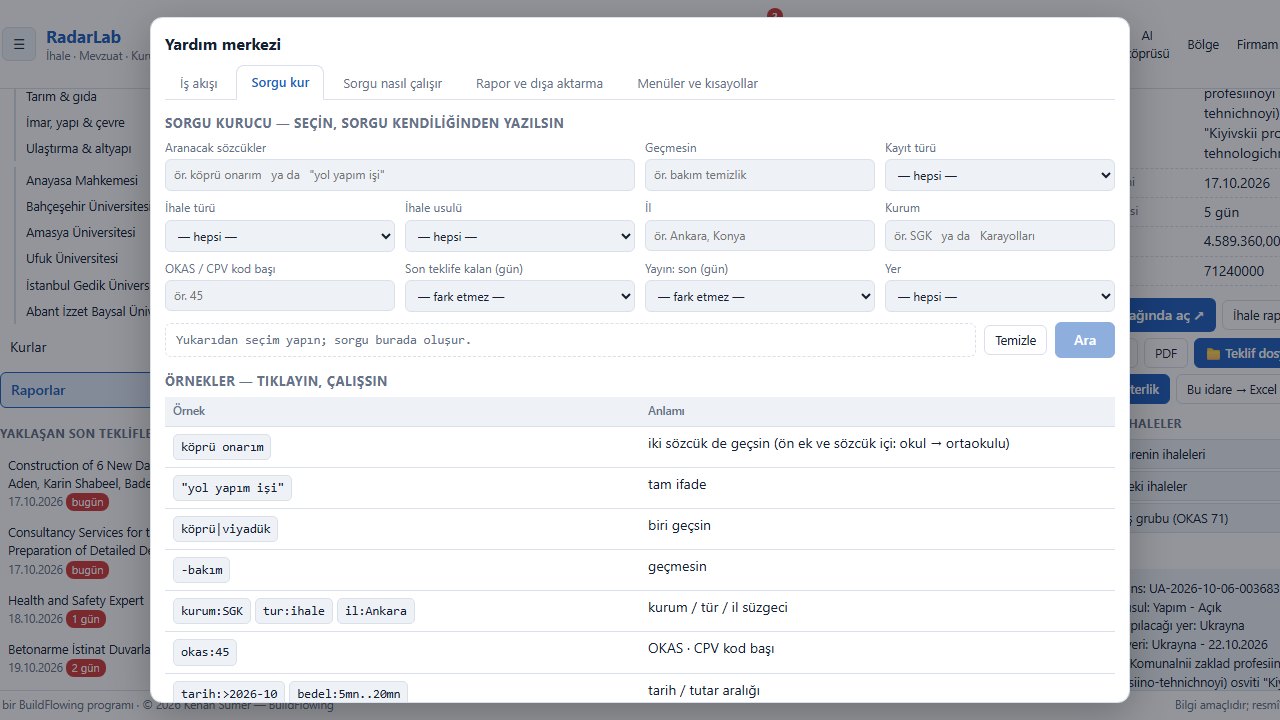Focus the Aranacak sözcükler input field
Viewport: 1280px width, 720px height.
[x=400, y=175]
